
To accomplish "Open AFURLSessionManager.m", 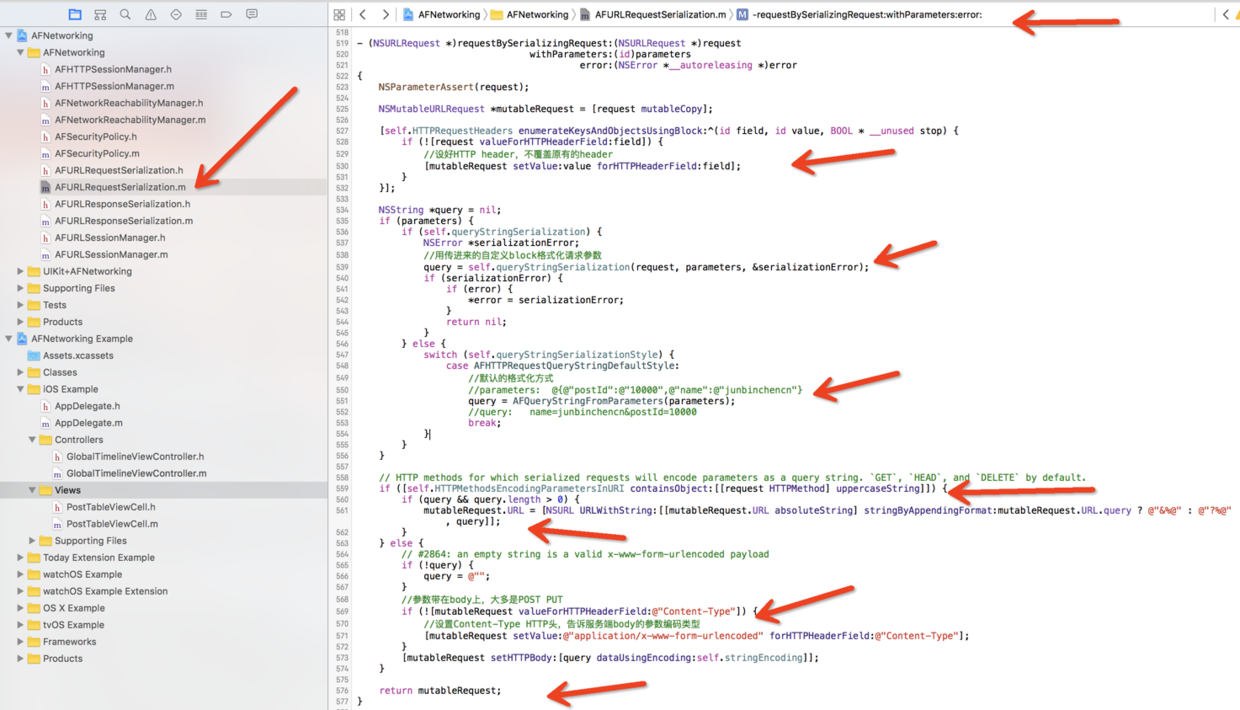I will (111, 254).
